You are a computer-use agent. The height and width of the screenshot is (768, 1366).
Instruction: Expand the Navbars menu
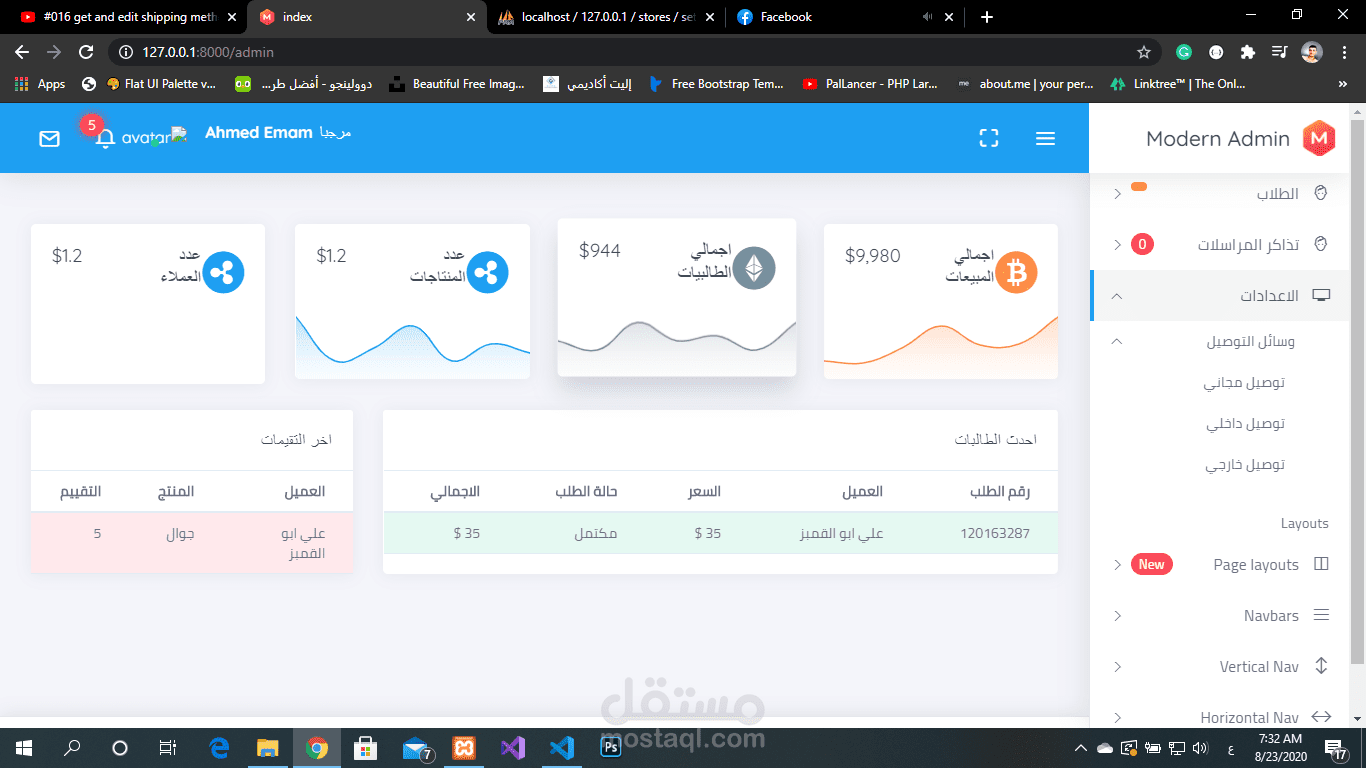click(1117, 616)
